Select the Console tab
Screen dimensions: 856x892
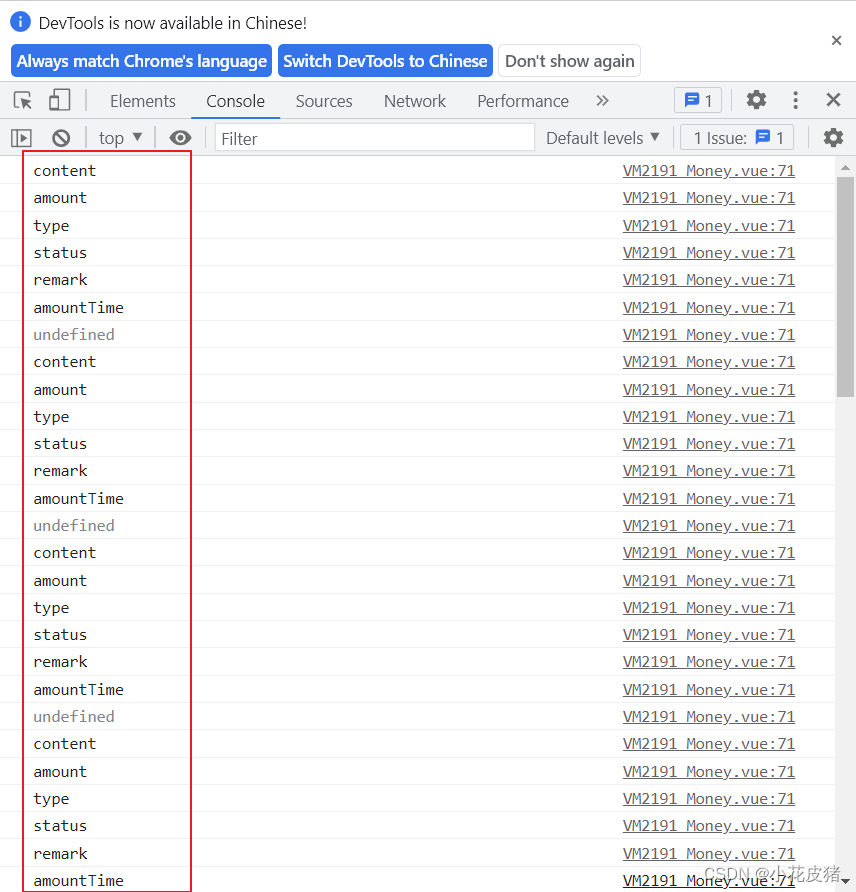pos(235,101)
